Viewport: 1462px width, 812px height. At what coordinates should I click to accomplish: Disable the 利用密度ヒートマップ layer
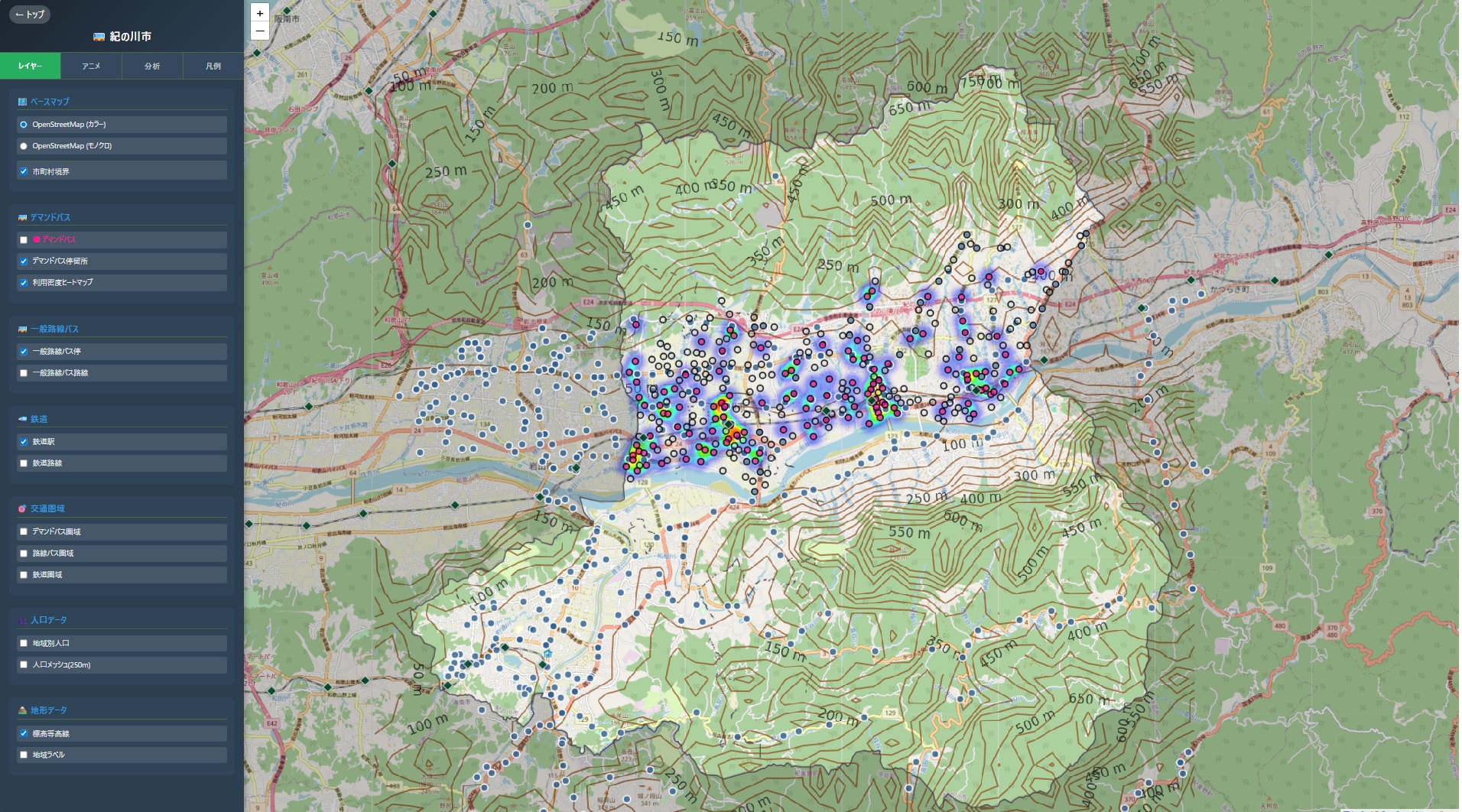click(24, 283)
